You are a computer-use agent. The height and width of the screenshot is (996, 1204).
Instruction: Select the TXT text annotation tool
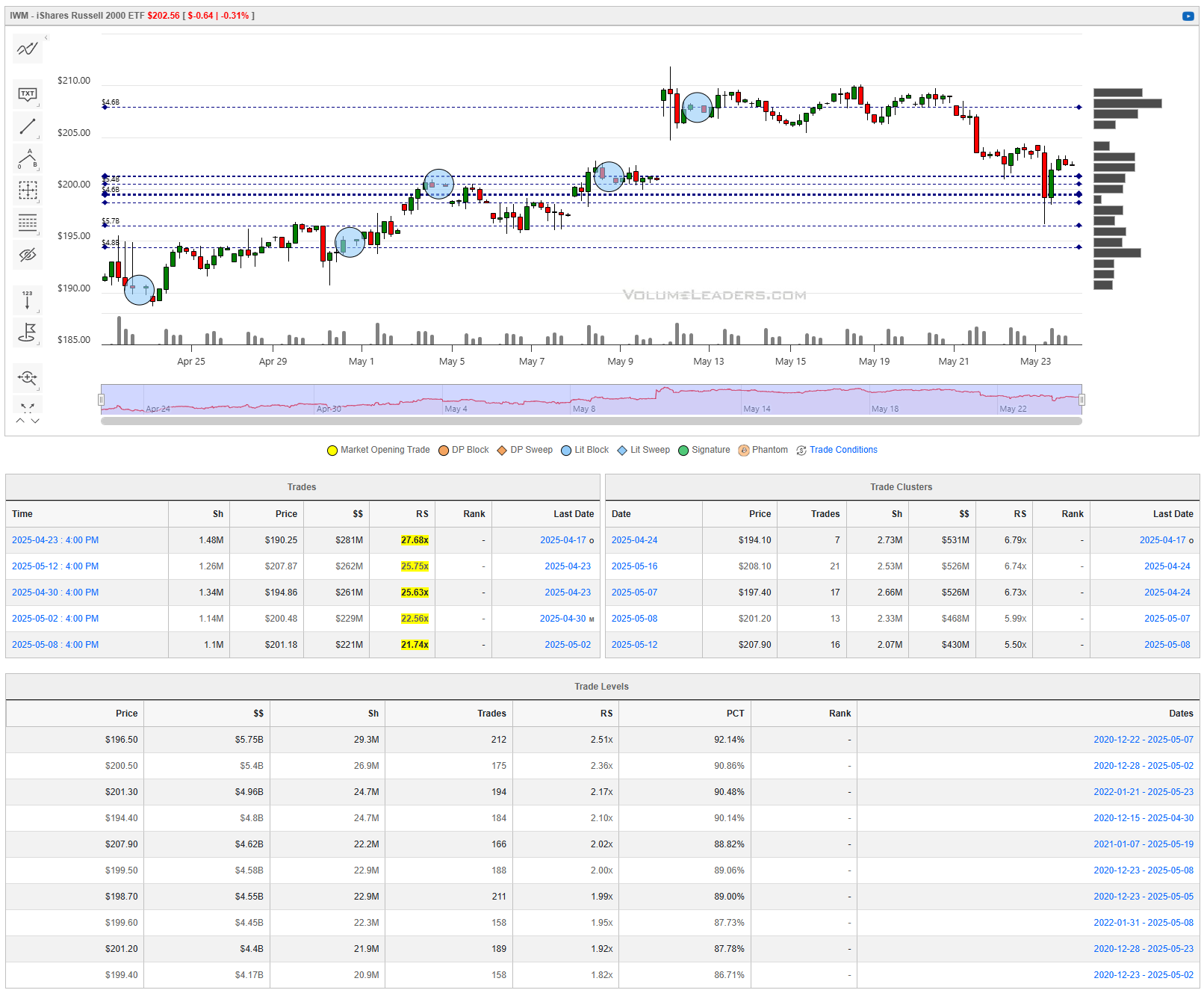pyautogui.click(x=28, y=94)
